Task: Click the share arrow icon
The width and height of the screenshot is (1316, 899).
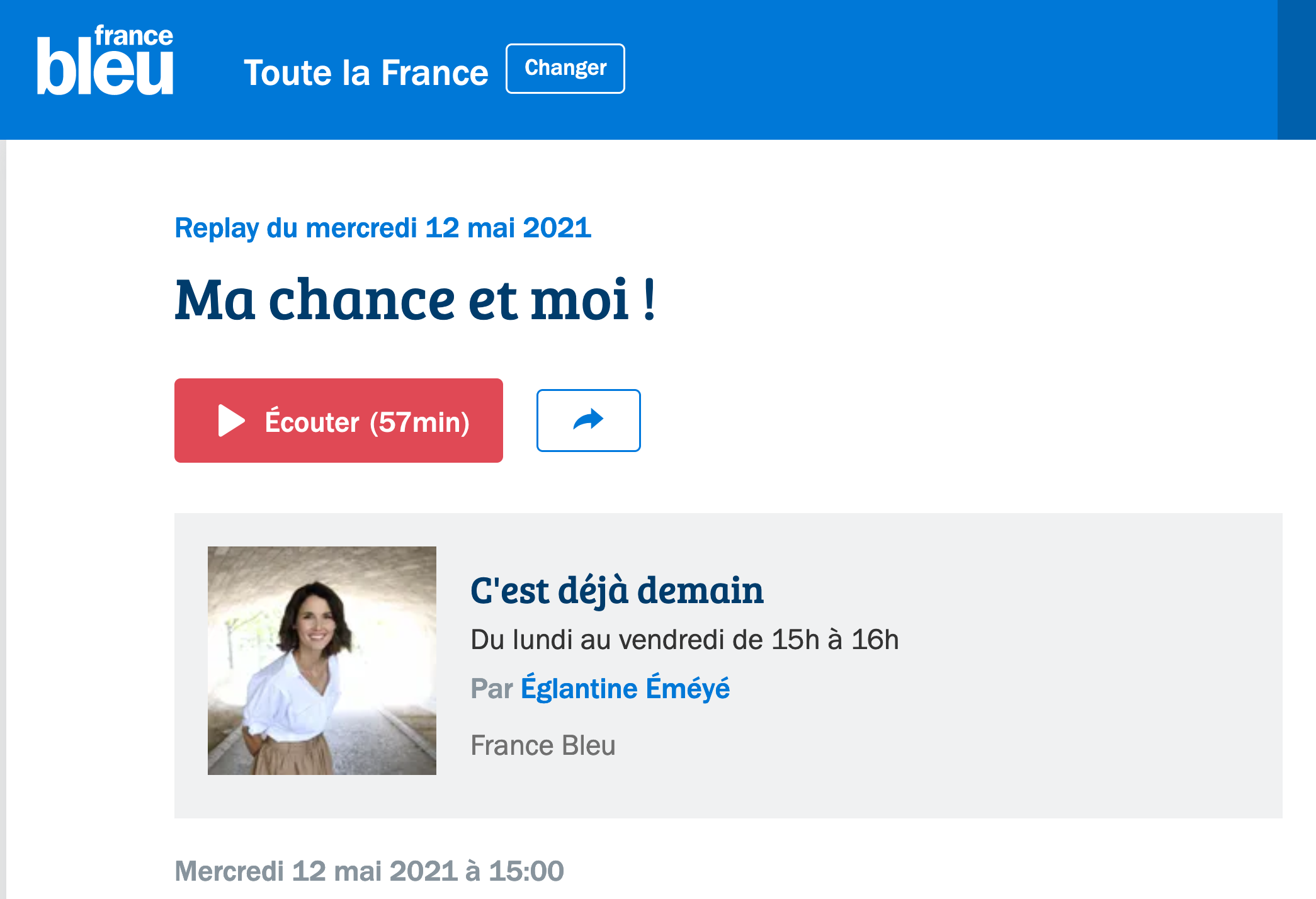Action: (x=588, y=420)
